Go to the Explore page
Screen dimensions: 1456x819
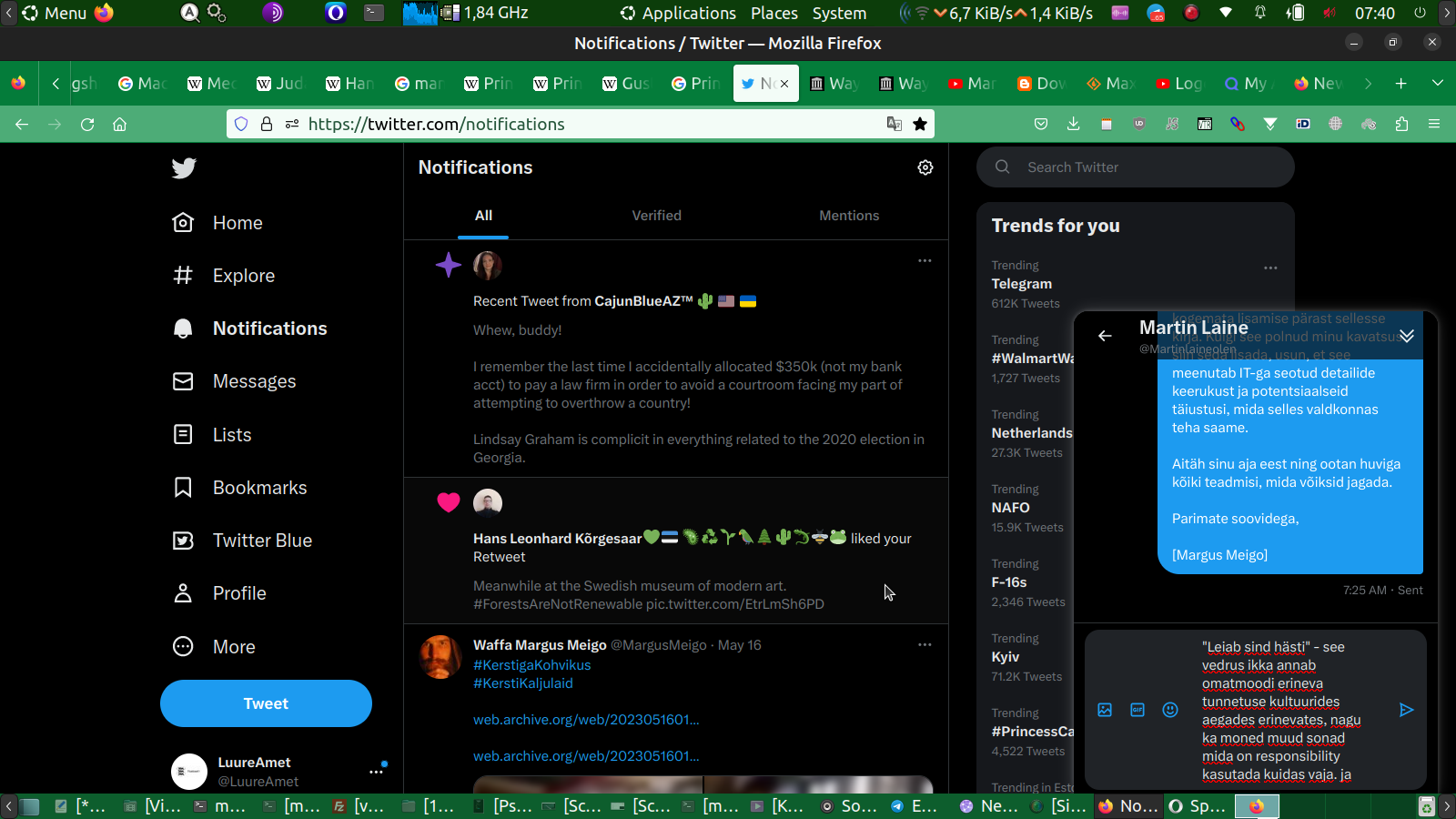(224, 276)
